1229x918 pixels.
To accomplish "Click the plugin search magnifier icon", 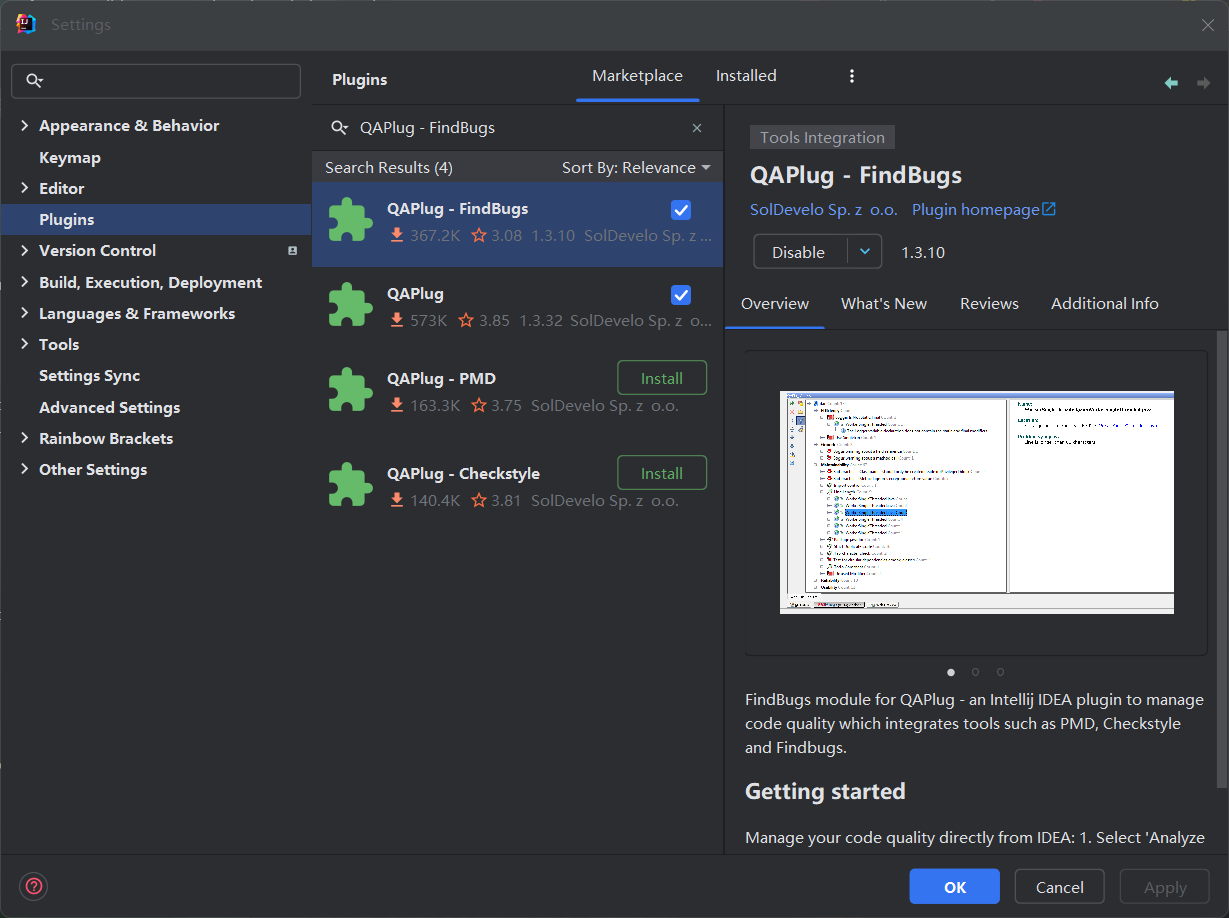I will [x=340, y=128].
